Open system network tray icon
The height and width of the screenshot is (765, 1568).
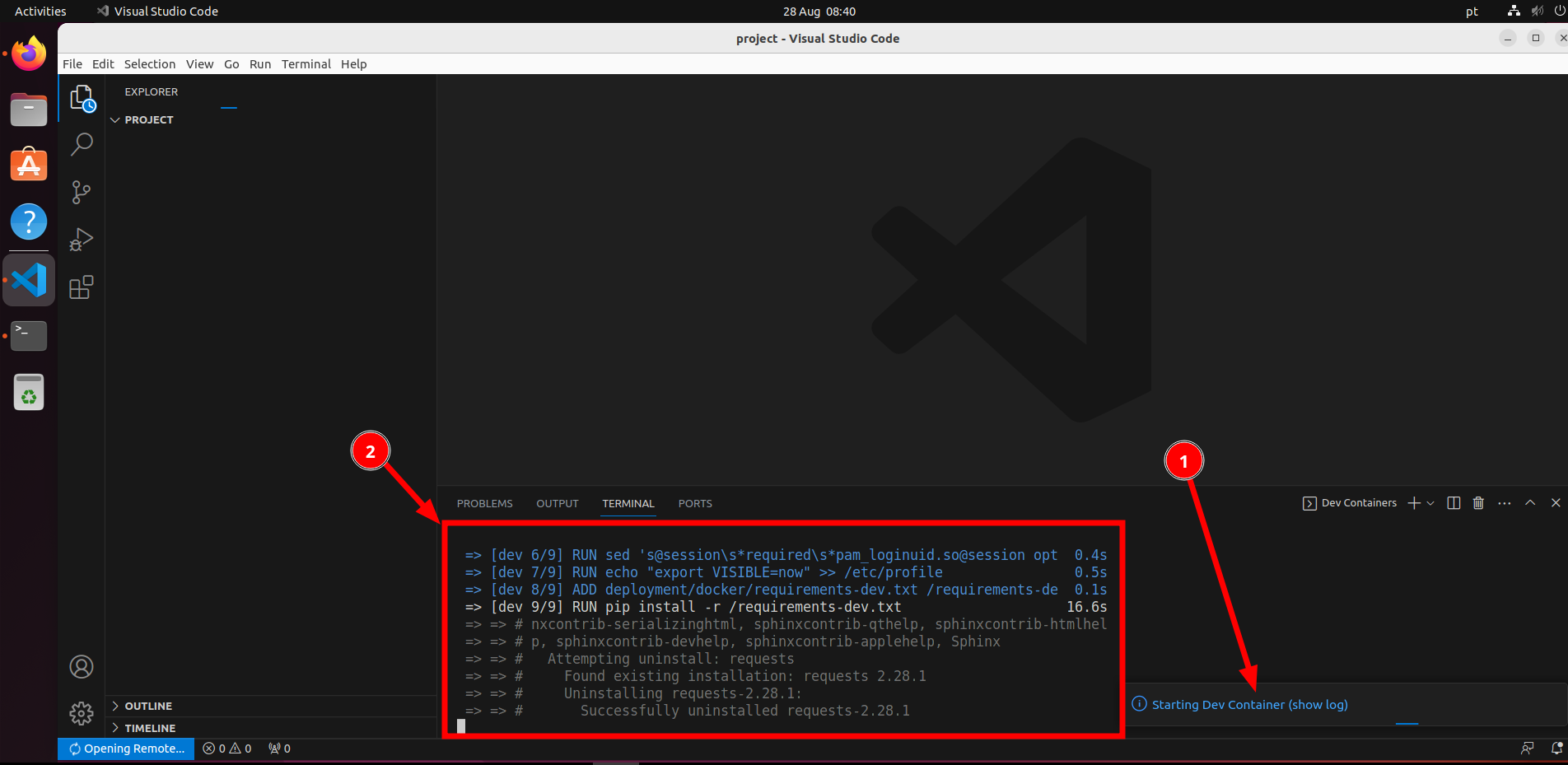click(x=1514, y=12)
